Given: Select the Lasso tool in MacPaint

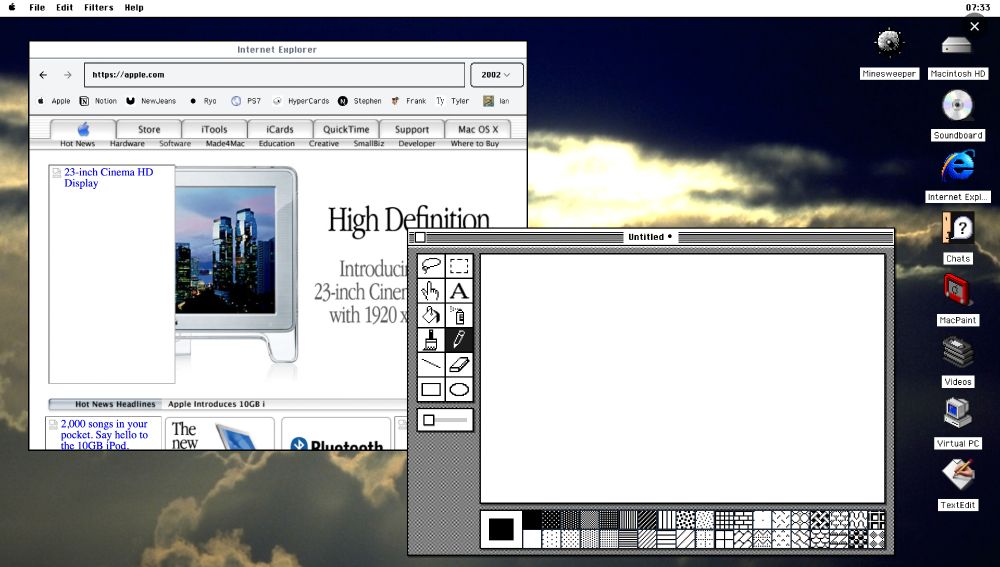Looking at the screenshot, I should point(432,266).
